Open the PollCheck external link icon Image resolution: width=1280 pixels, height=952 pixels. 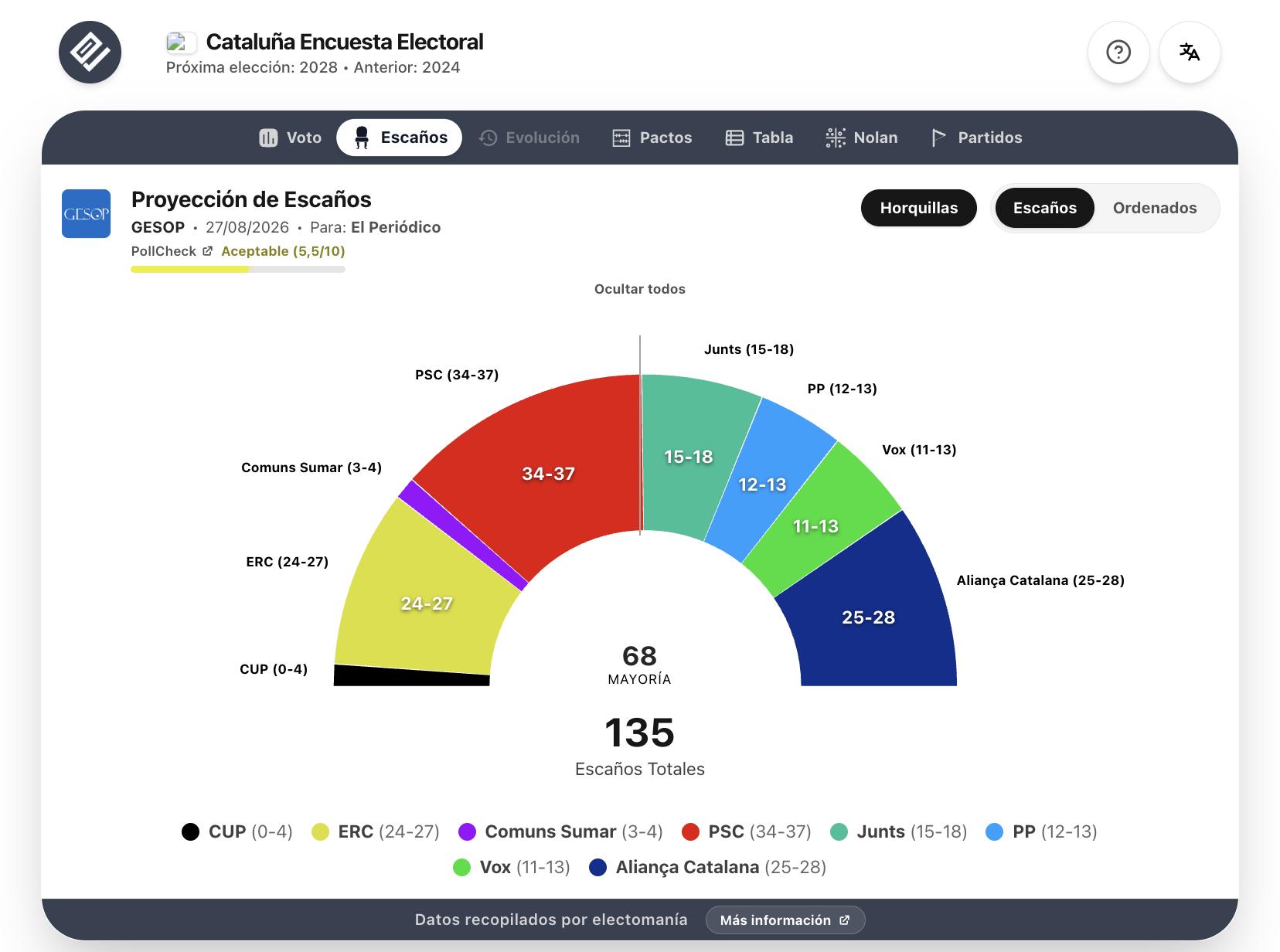pyautogui.click(x=207, y=251)
